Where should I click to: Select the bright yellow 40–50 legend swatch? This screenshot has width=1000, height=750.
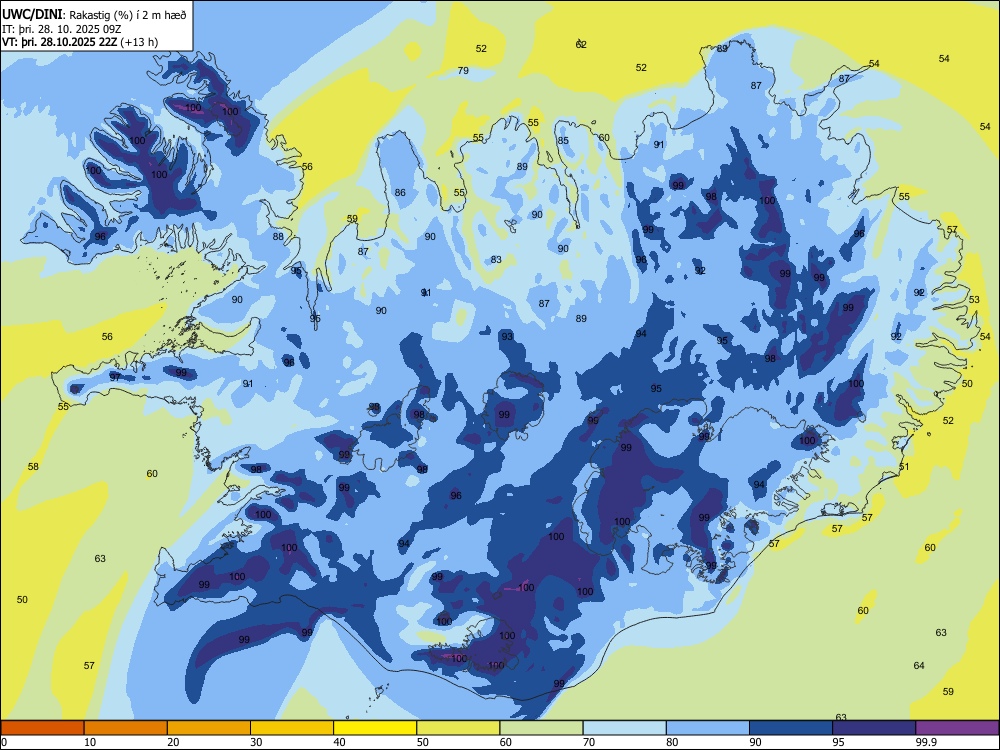(375, 728)
